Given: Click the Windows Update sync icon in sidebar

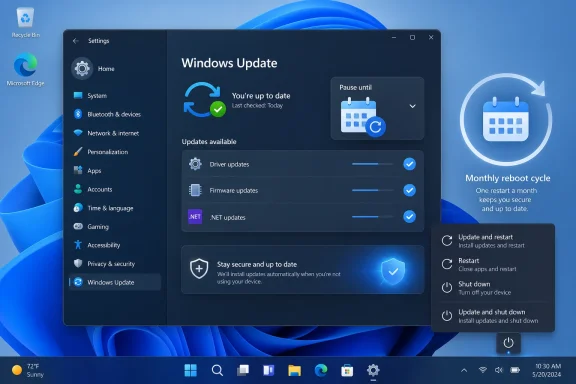Looking at the screenshot, I should tap(78, 282).
